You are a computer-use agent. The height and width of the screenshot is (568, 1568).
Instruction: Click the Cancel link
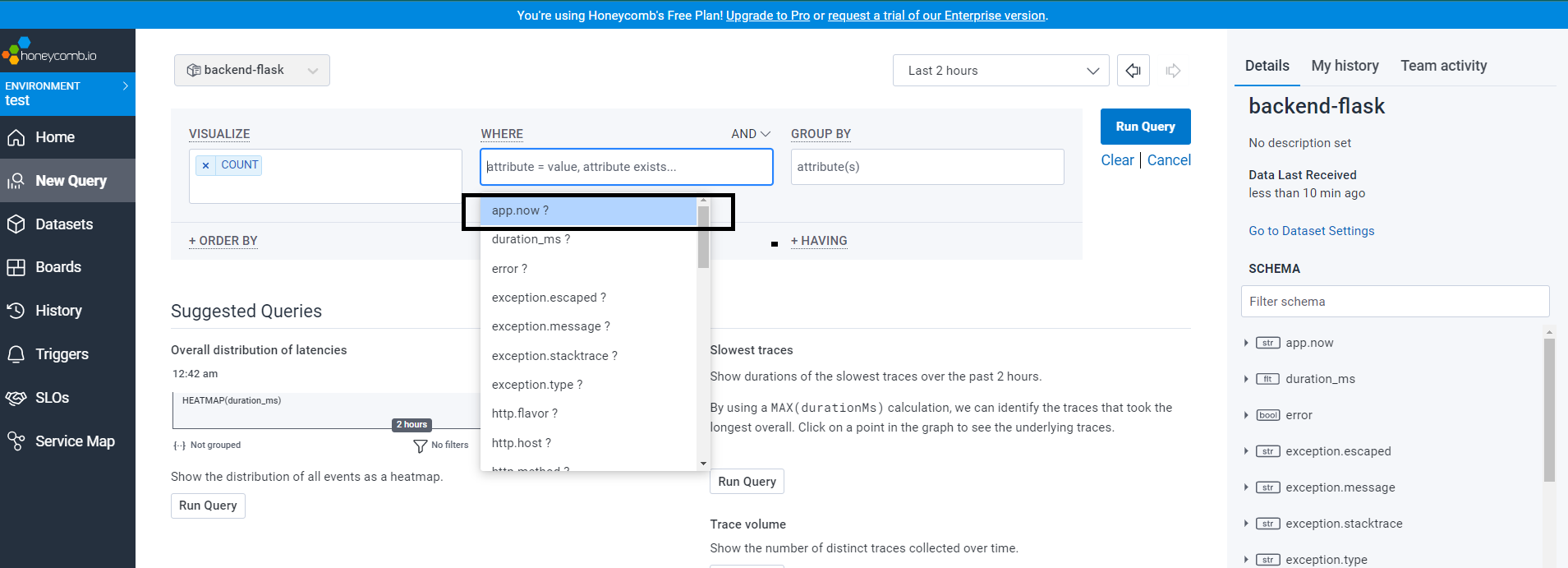[1169, 160]
